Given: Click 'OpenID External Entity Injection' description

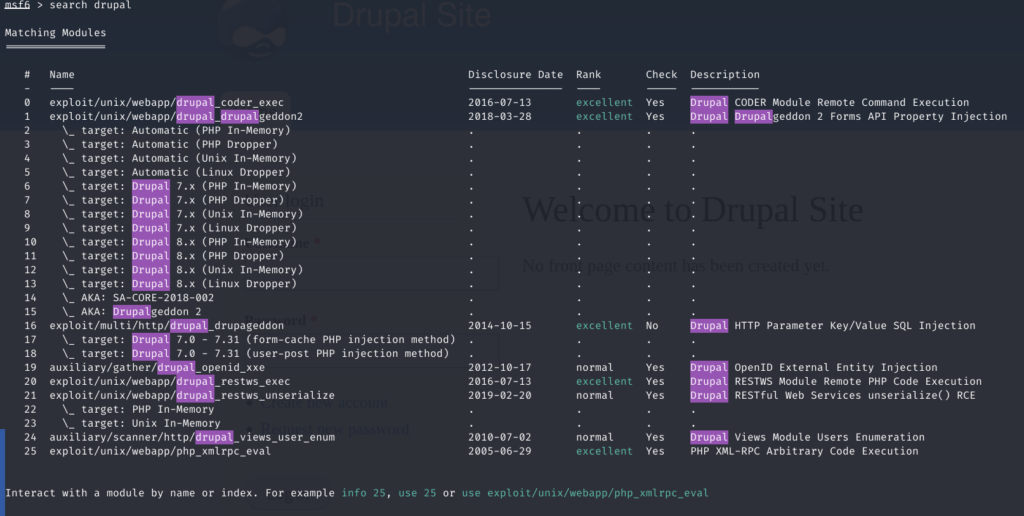Looking at the screenshot, I should point(836,368).
